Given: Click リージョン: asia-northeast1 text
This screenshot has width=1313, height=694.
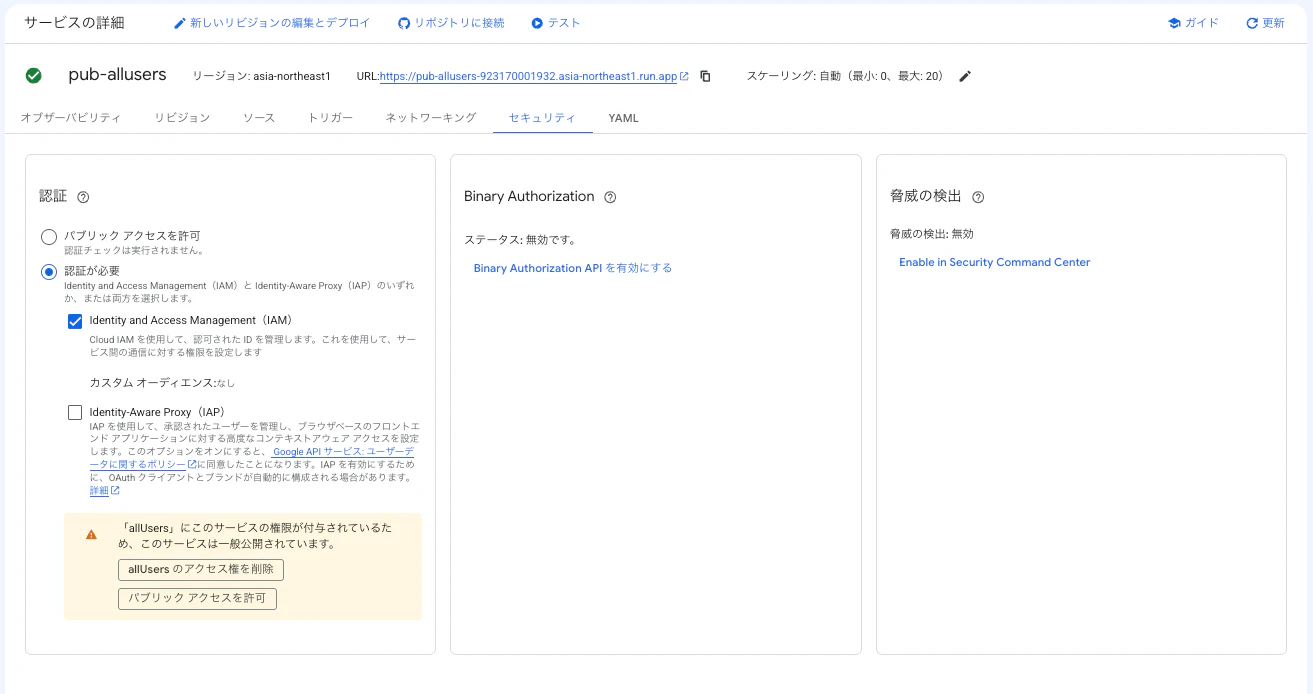Looking at the screenshot, I should click(x=261, y=77).
